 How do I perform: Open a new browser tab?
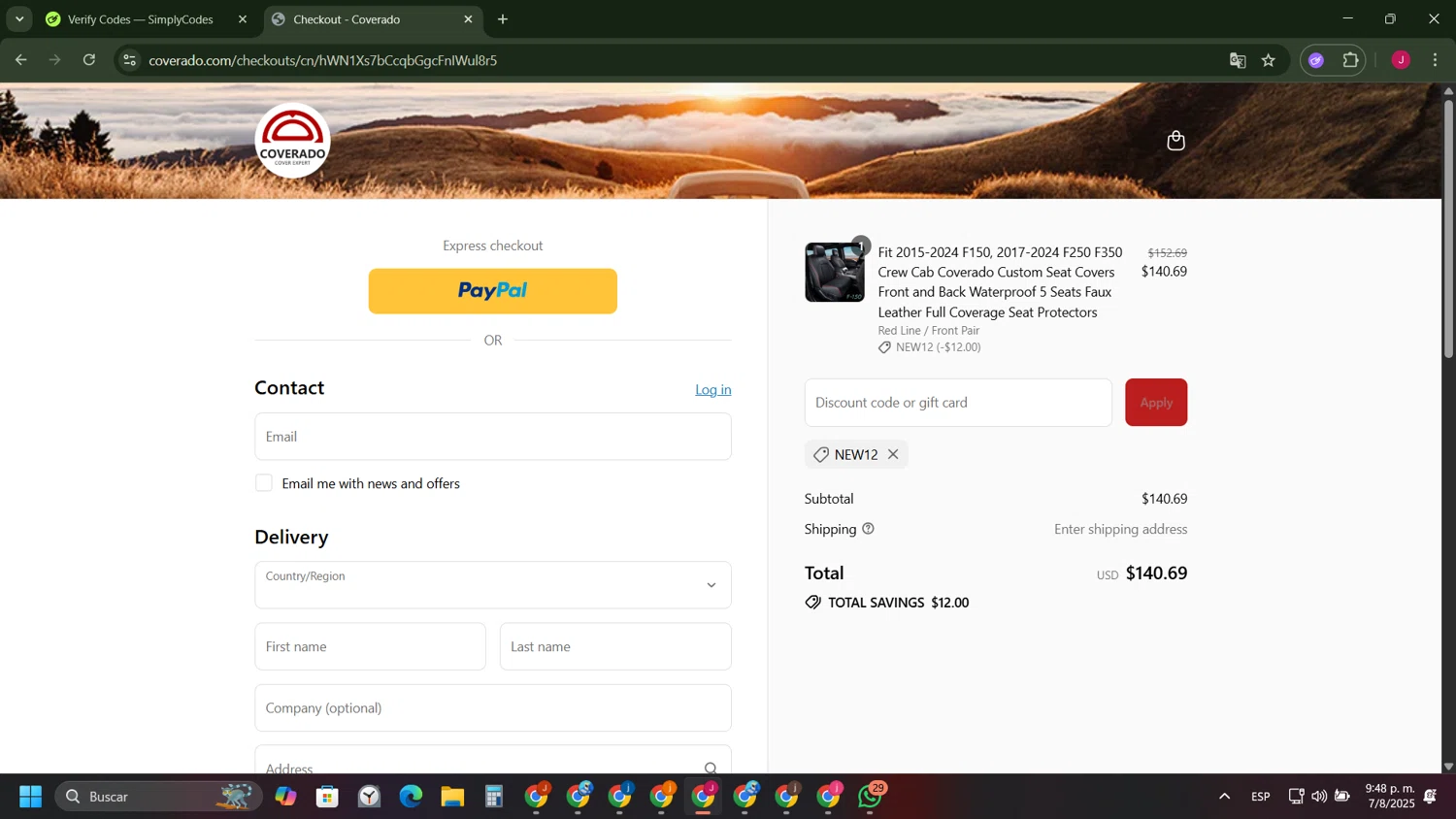503,19
